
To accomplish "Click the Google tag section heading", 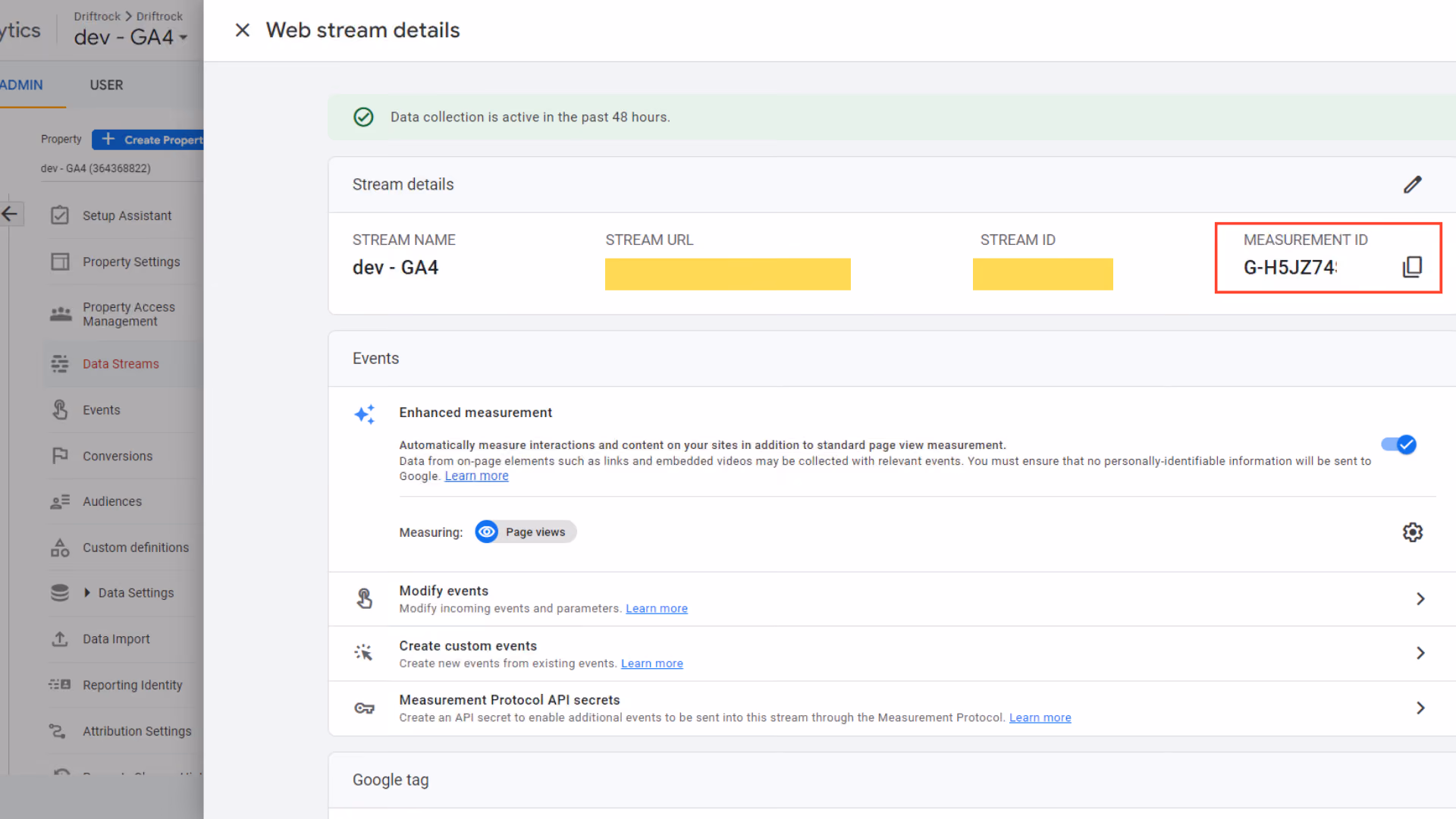I will 391,780.
